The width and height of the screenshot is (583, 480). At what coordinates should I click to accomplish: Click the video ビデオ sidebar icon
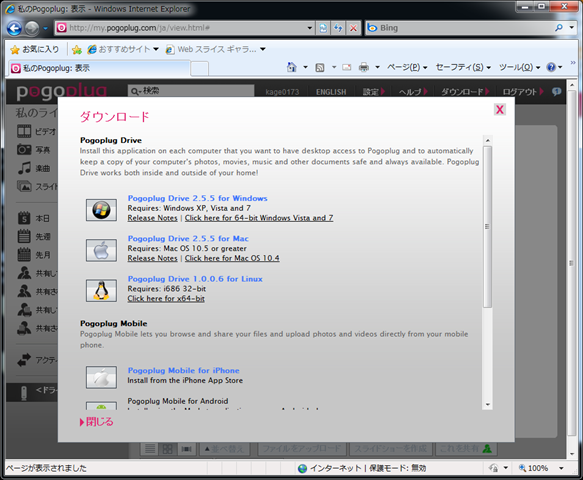24,131
